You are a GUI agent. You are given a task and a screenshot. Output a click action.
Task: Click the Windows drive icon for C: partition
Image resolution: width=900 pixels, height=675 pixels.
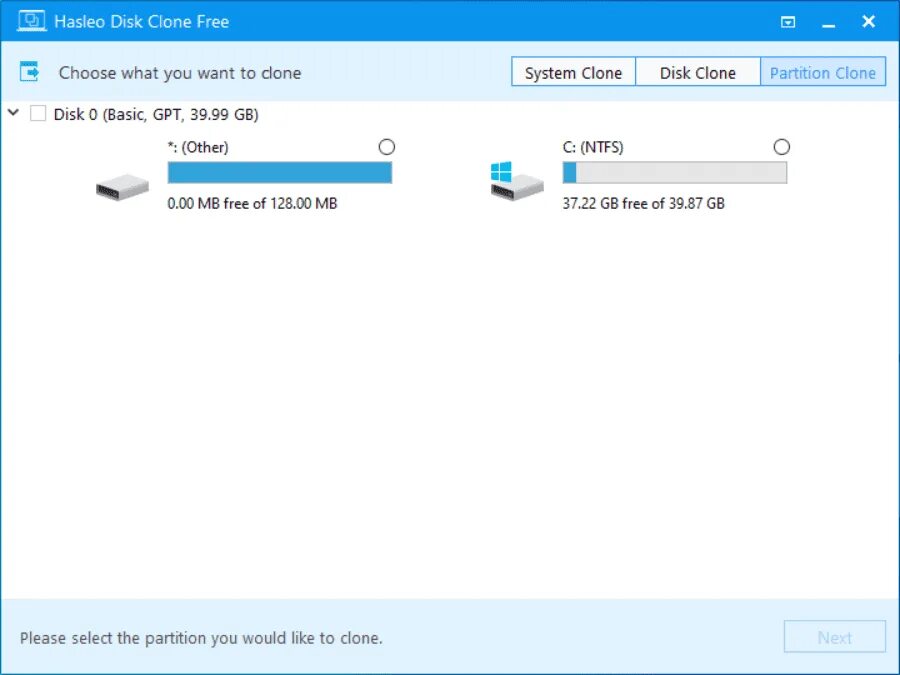coord(517,181)
